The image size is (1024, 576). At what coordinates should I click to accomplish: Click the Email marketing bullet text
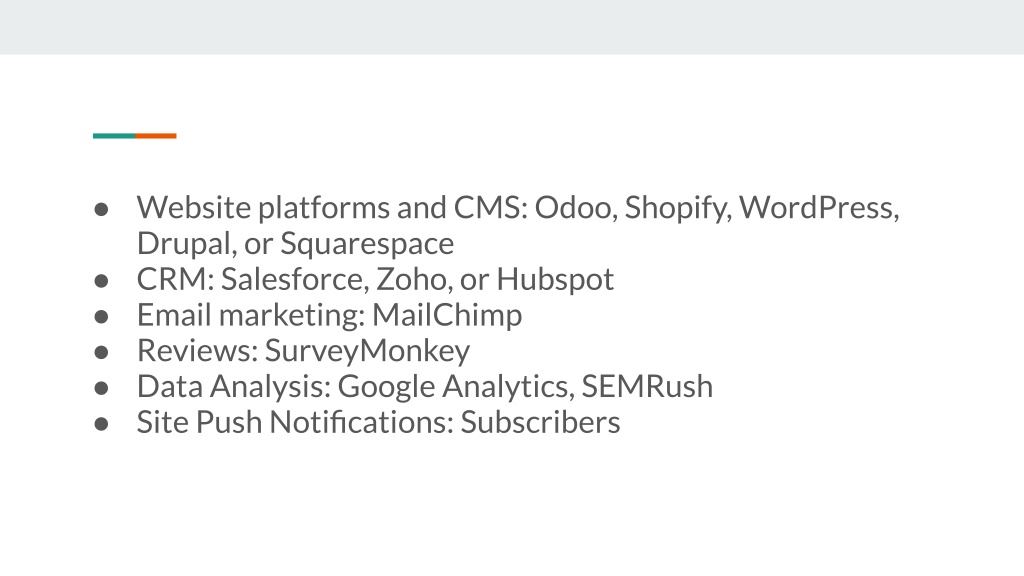pyautogui.click(x=329, y=315)
